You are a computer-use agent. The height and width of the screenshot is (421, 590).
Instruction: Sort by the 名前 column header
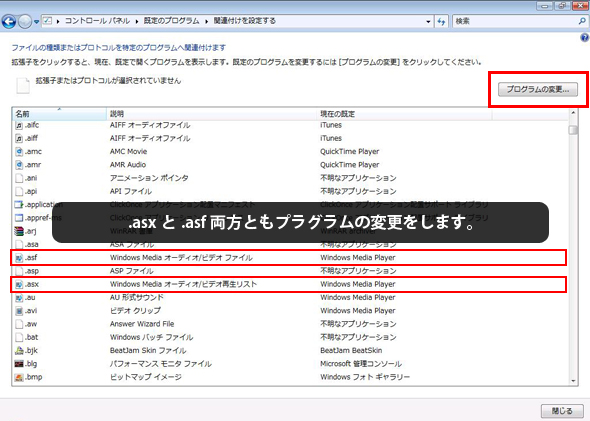59,114
